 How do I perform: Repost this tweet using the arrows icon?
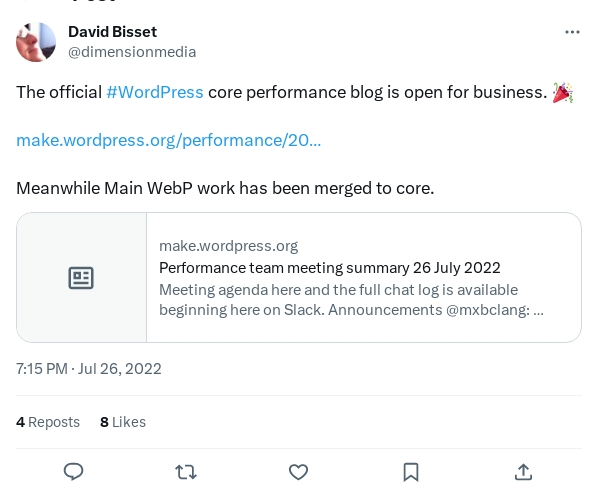186,472
